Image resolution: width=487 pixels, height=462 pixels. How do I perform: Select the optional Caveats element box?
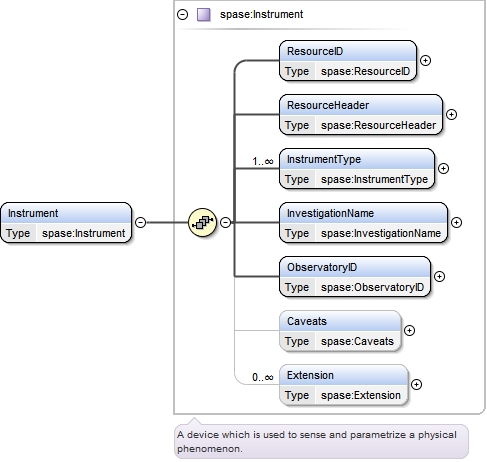click(340, 331)
